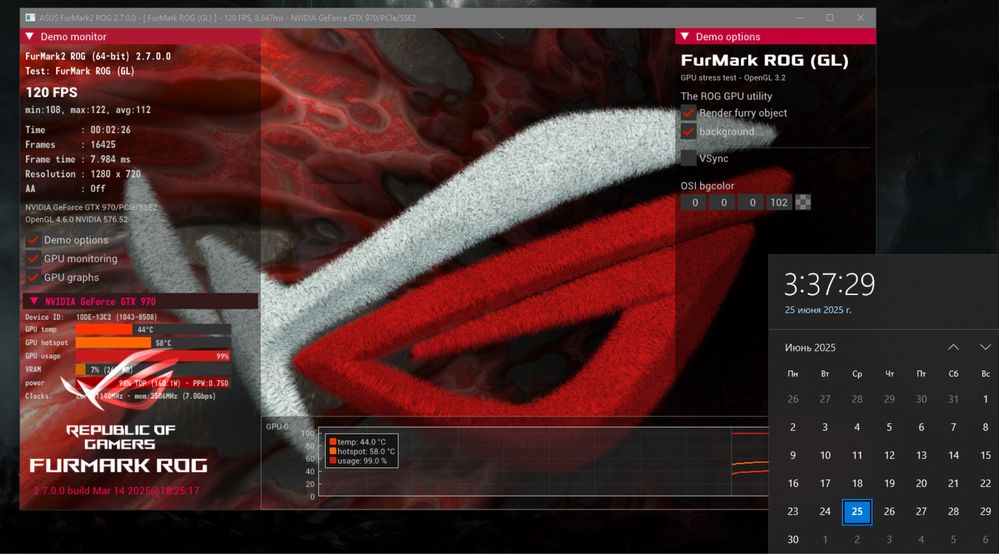Click the Сб weekday header in calendar
The image size is (999, 554).
[x=953, y=374]
